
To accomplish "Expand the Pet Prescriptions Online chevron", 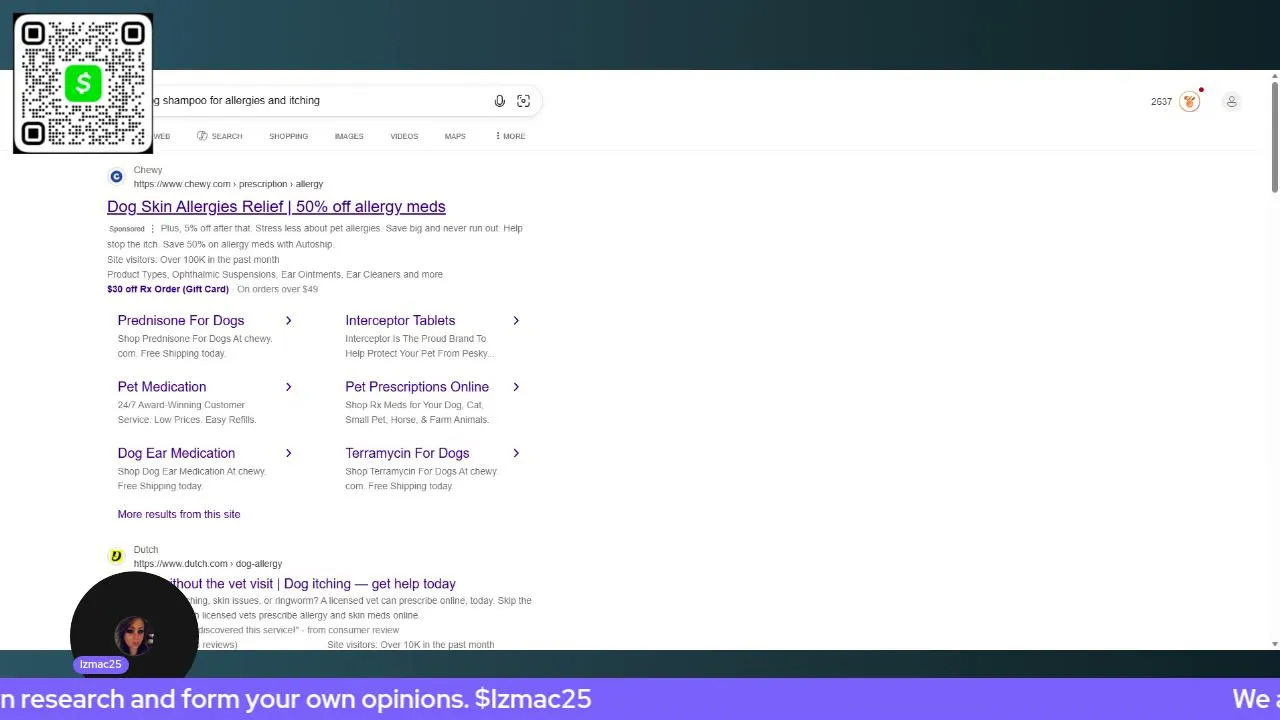I will click(516, 387).
